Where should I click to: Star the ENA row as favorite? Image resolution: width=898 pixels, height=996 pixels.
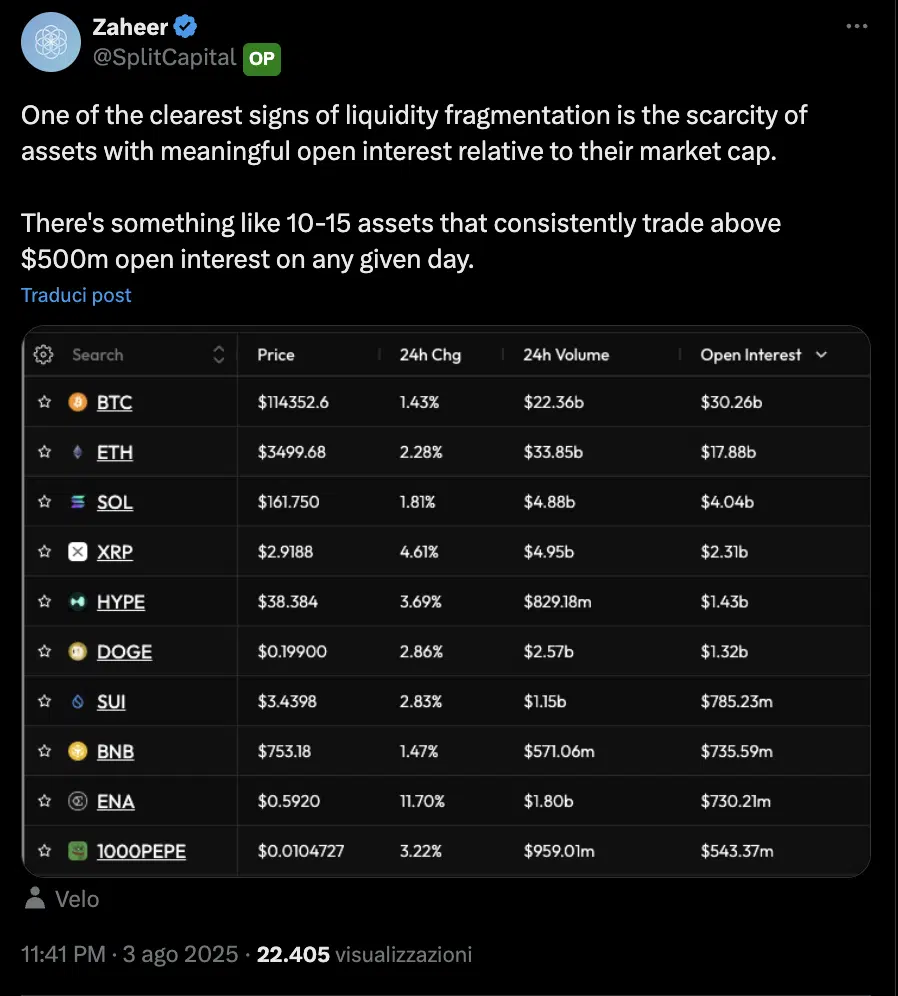click(44, 801)
